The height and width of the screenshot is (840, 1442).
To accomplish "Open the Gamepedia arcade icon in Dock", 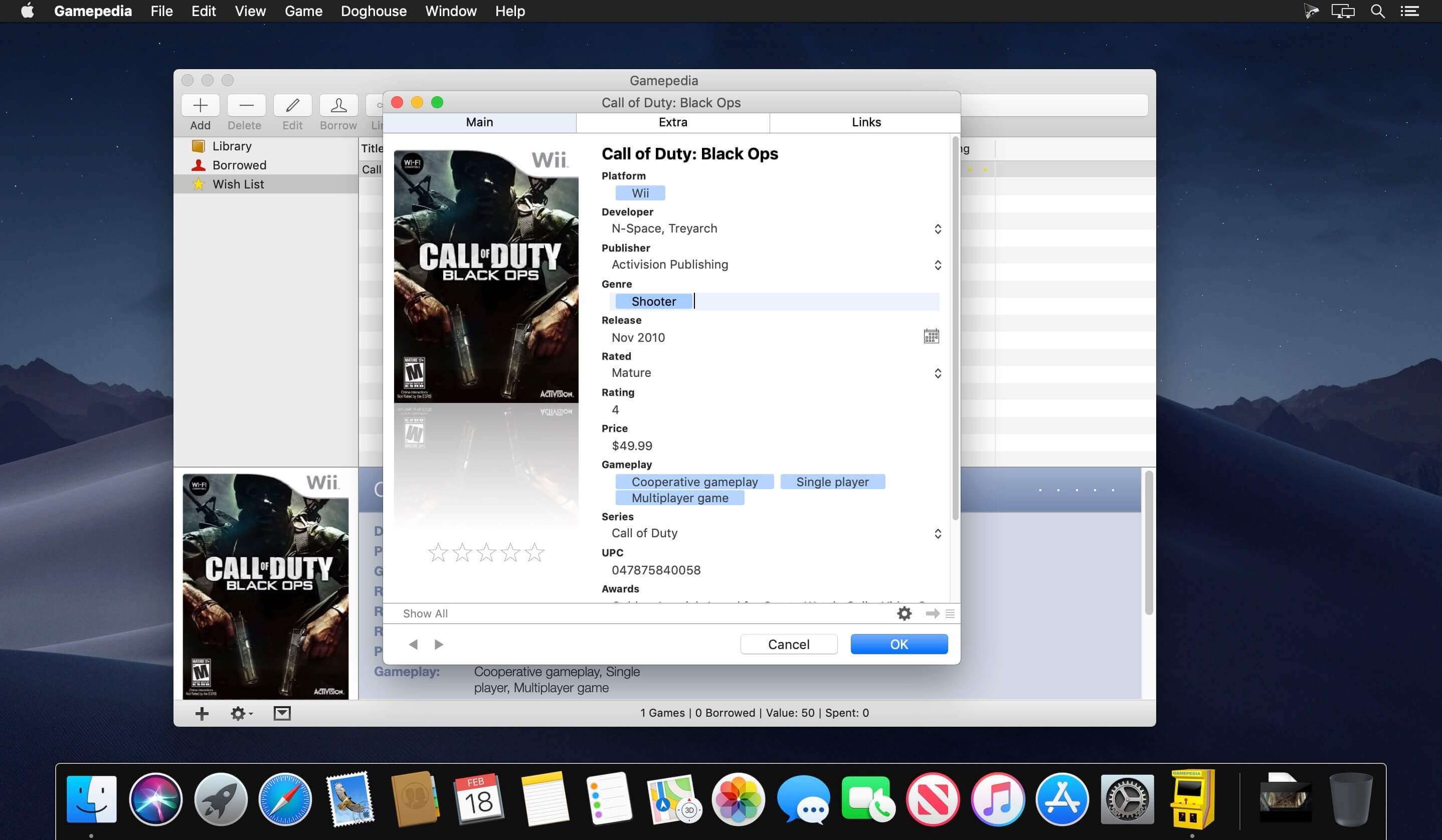I will [x=1192, y=799].
